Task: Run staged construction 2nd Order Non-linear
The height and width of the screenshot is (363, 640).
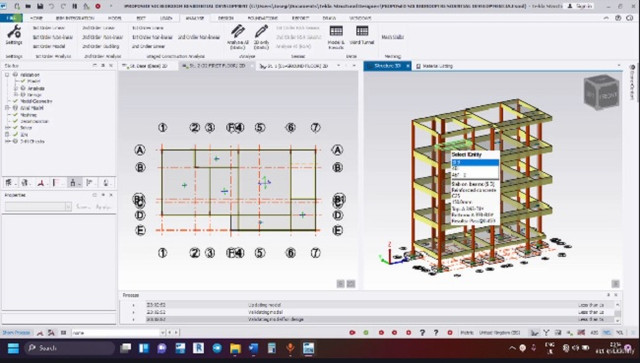Action: pos(199,37)
